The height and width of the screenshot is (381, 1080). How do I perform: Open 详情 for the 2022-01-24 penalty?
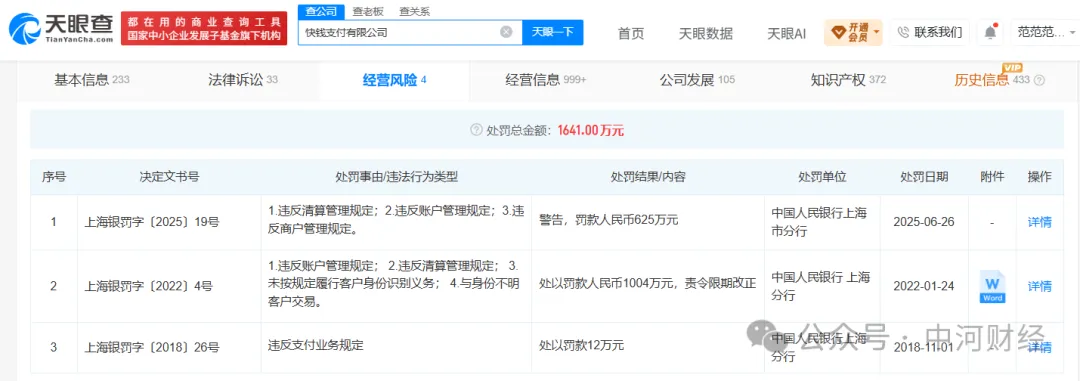(x=1039, y=287)
